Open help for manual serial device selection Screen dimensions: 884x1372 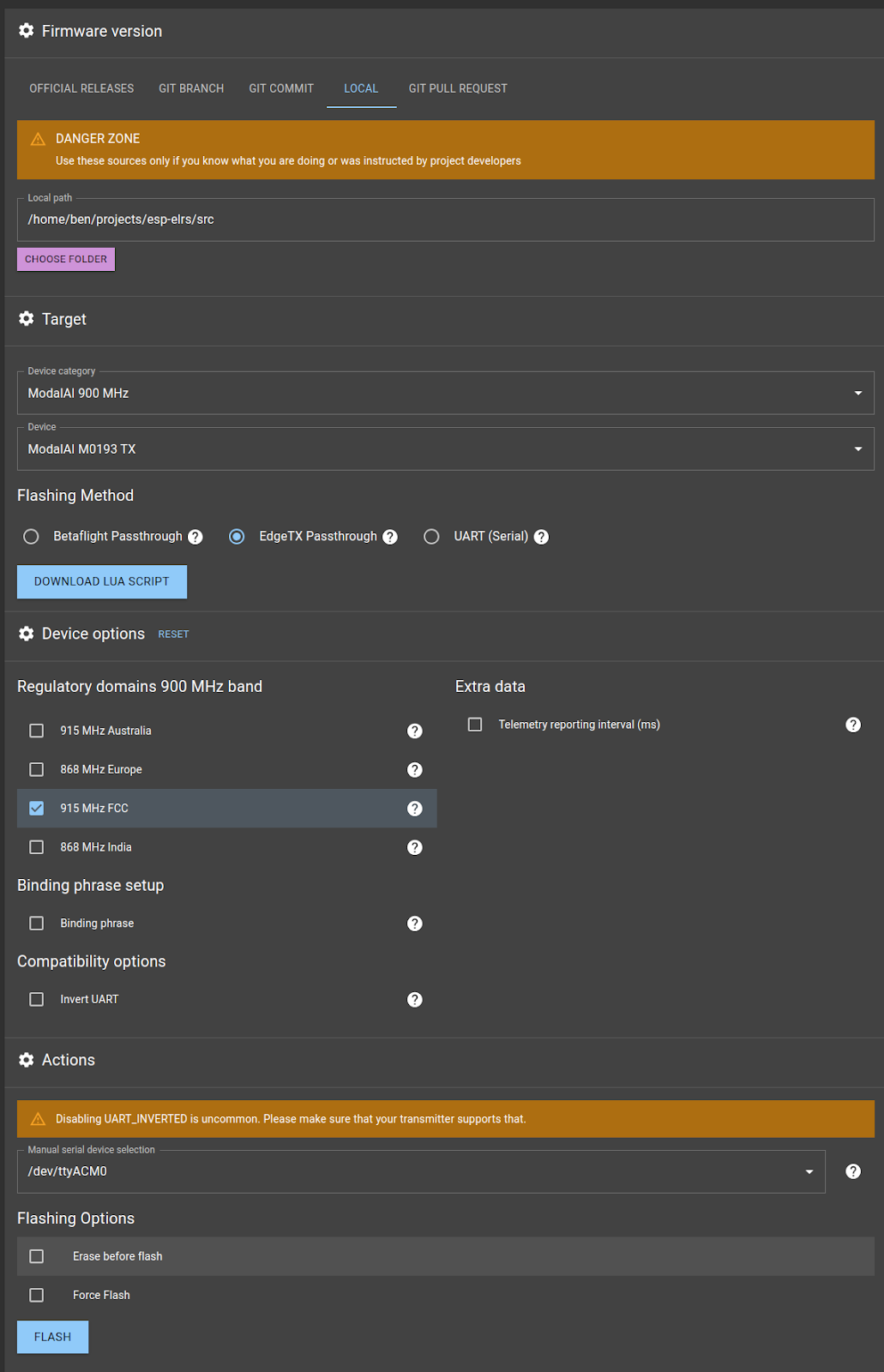pos(853,1171)
